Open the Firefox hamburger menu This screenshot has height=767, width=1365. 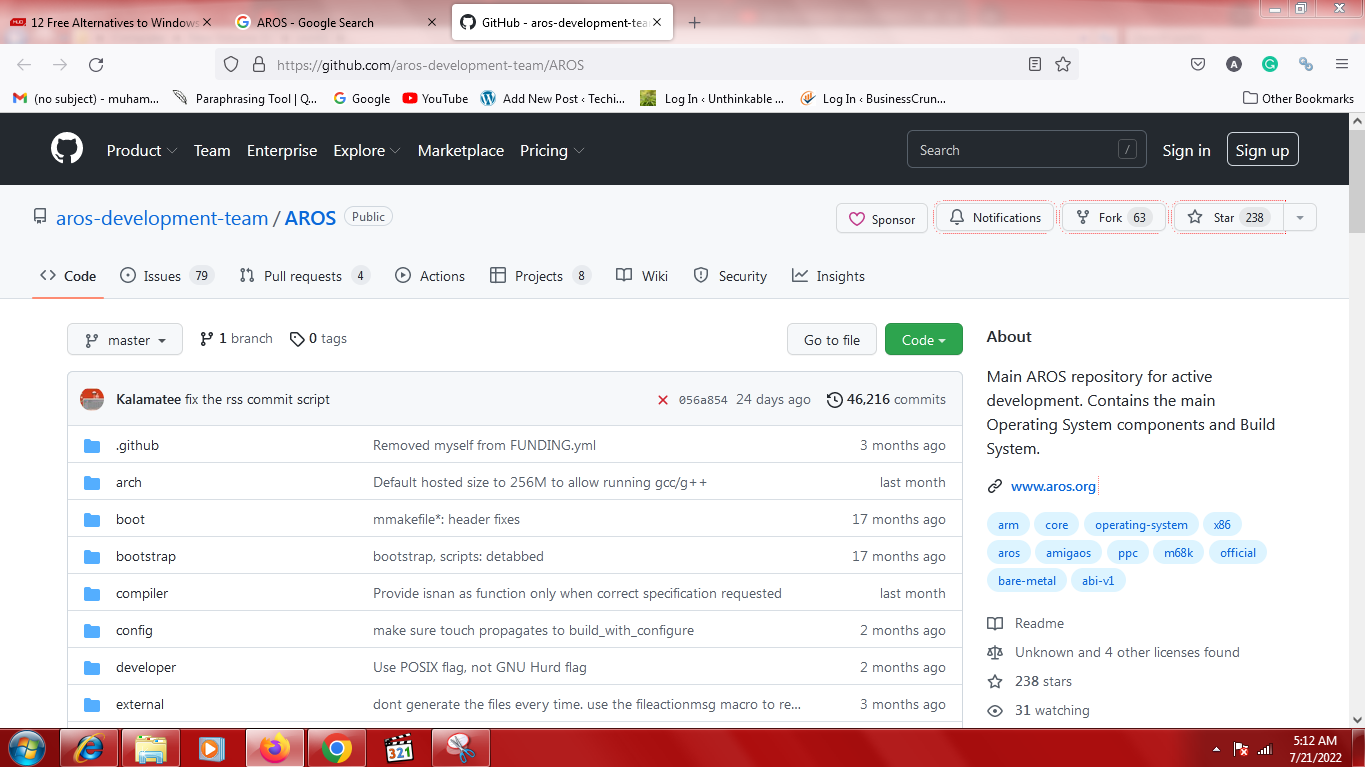(1342, 64)
